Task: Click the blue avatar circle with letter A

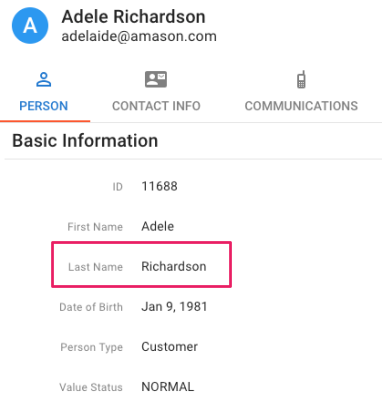Action: (30, 25)
